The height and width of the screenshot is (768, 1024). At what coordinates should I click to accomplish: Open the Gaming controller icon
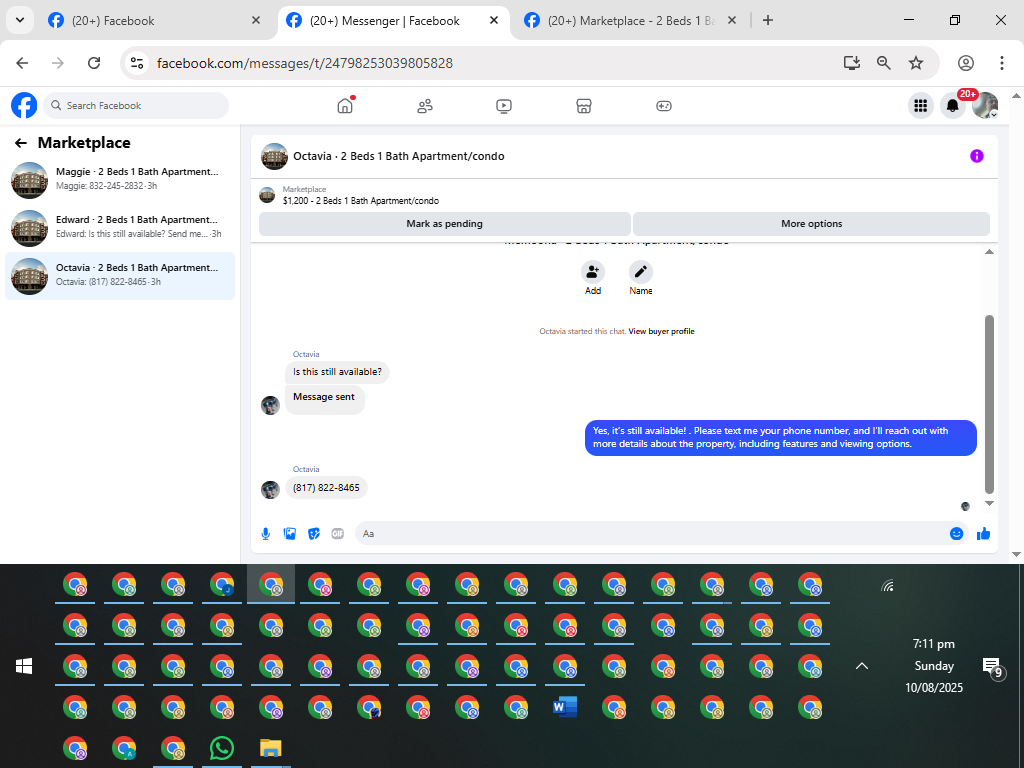[x=664, y=106]
